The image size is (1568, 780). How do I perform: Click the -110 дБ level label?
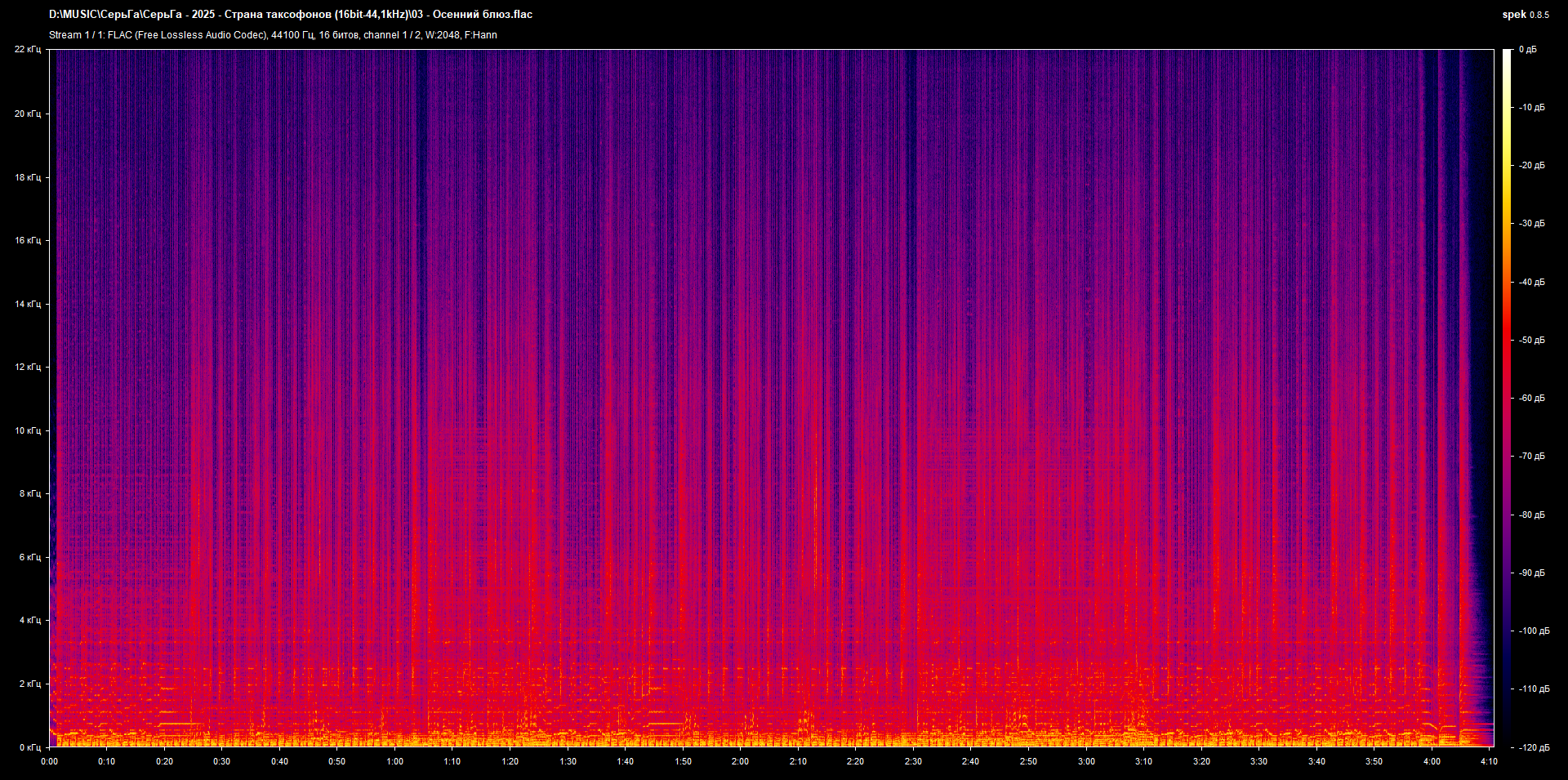point(1533,689)
